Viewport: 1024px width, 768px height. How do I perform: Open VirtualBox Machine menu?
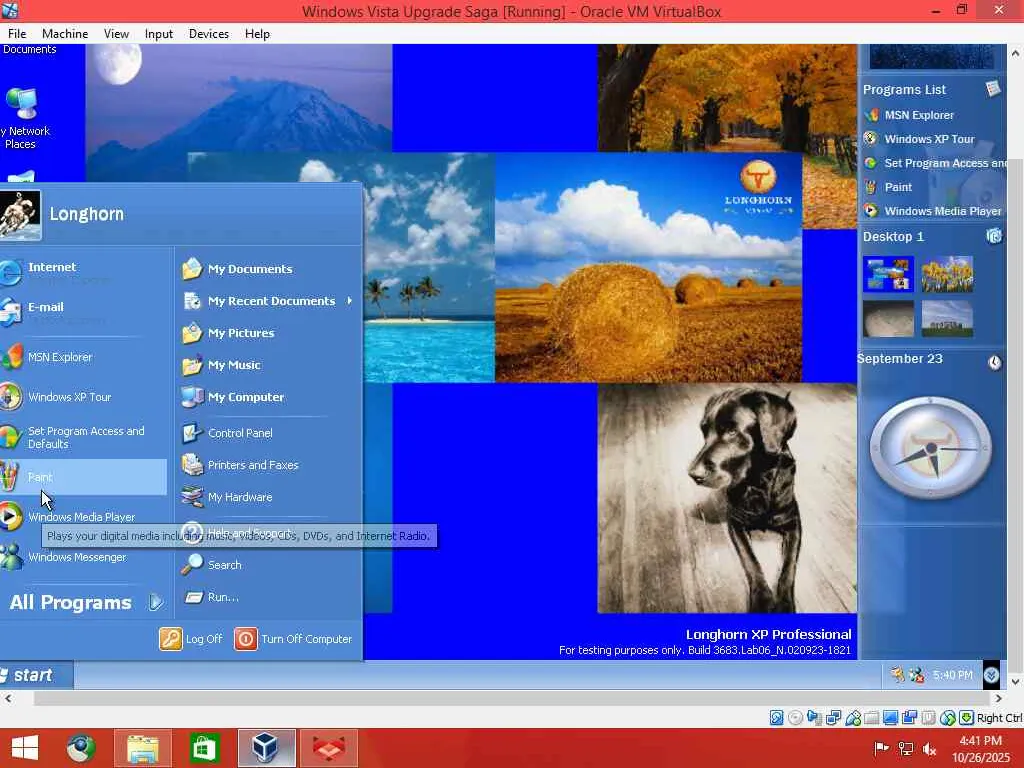(65, 34)
